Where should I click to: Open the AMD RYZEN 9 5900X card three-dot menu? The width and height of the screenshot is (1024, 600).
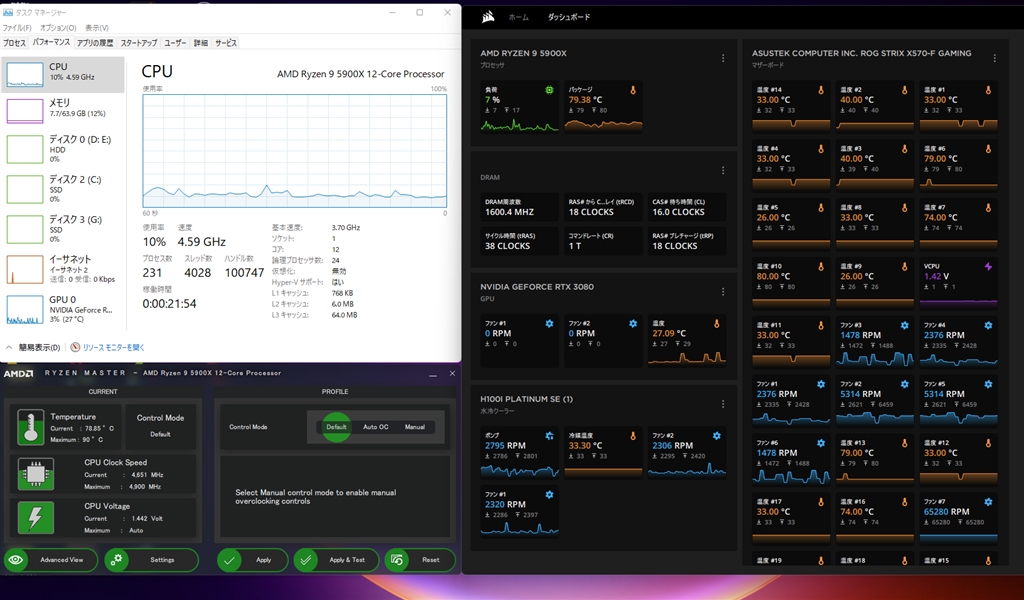point(723,58)
